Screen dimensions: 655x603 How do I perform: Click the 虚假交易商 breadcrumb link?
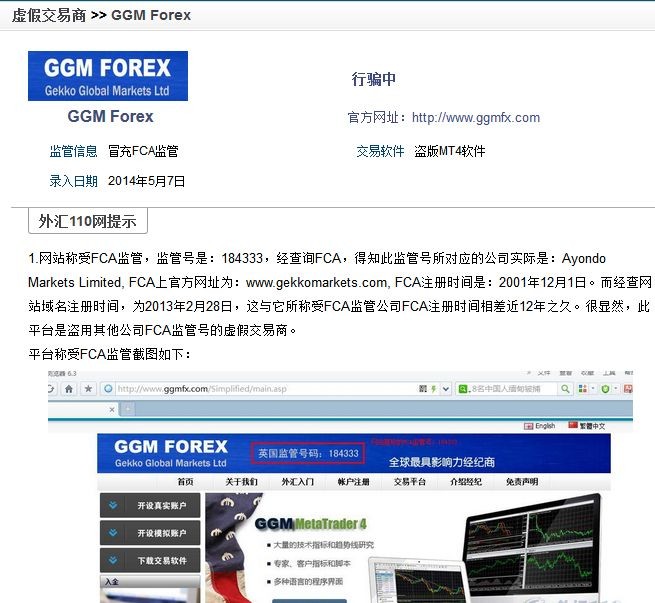49,15
